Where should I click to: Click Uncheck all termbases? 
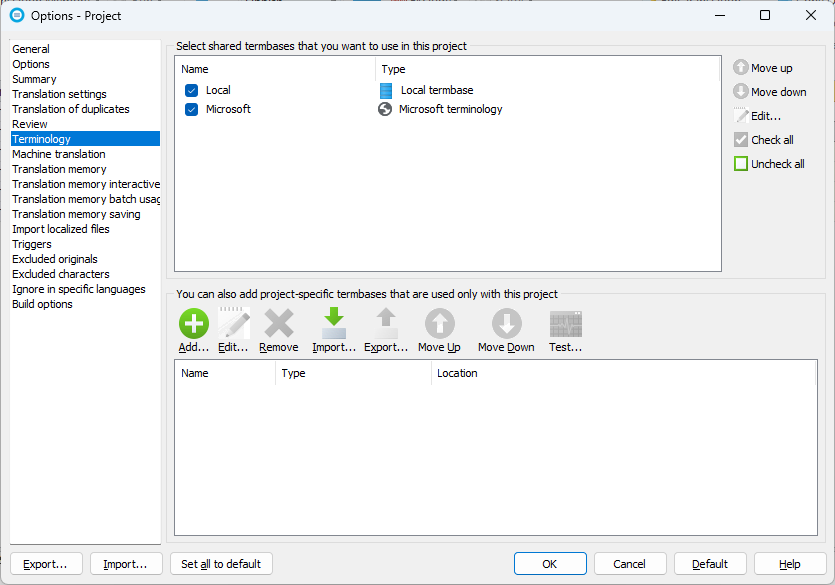tap(769, 163)
